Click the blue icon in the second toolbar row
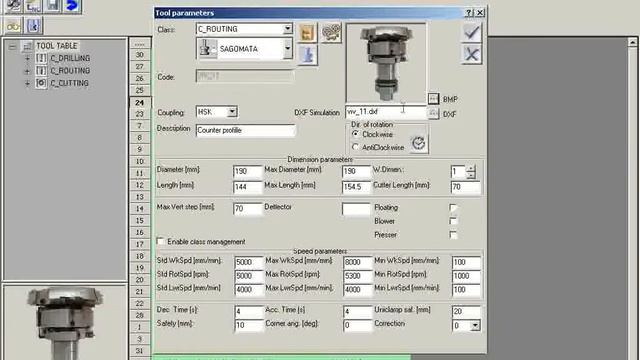Viewport: 640px width, 360px height. click(x=33, y=27)
